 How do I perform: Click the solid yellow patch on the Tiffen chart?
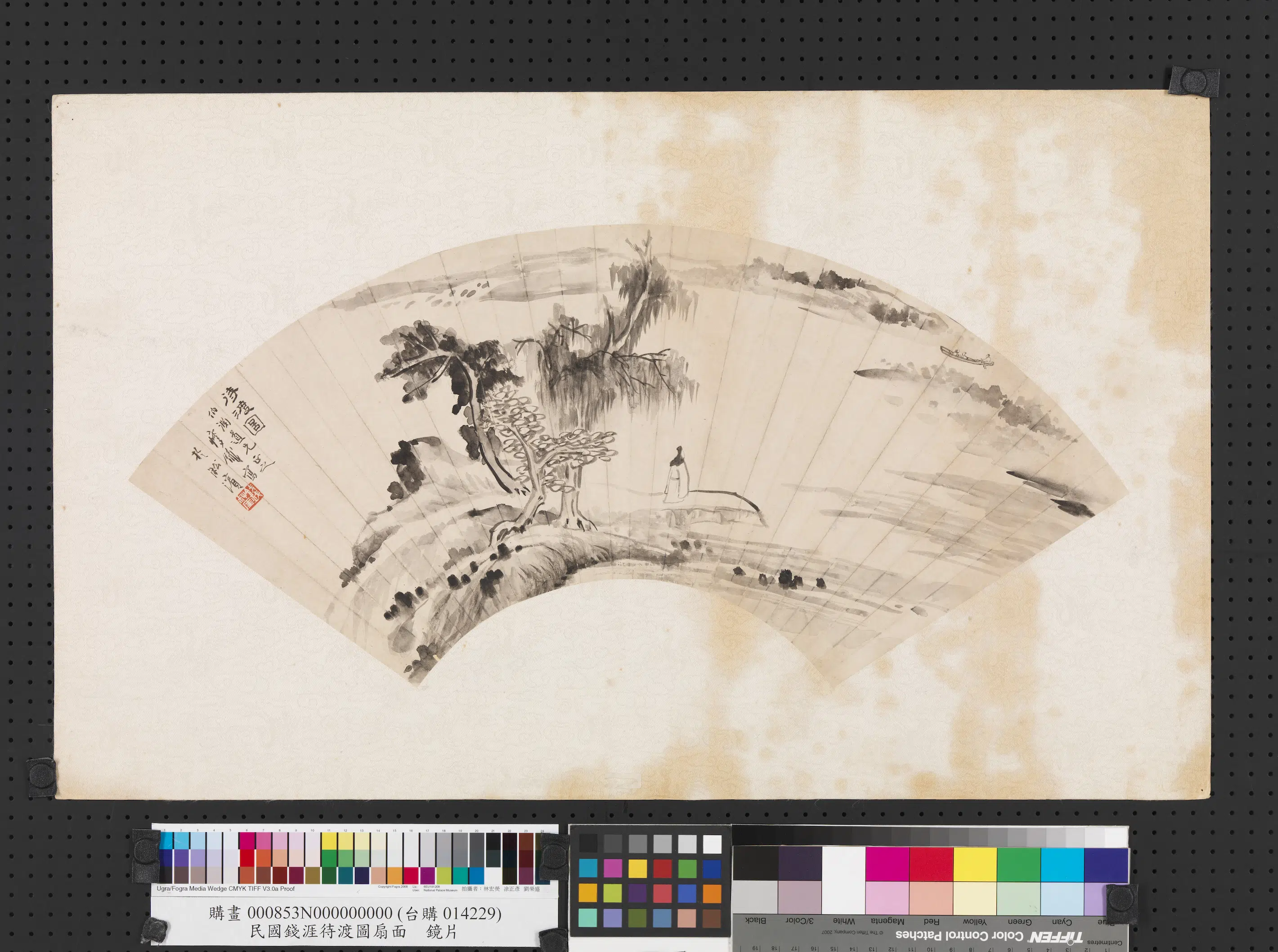click(975, 864)
